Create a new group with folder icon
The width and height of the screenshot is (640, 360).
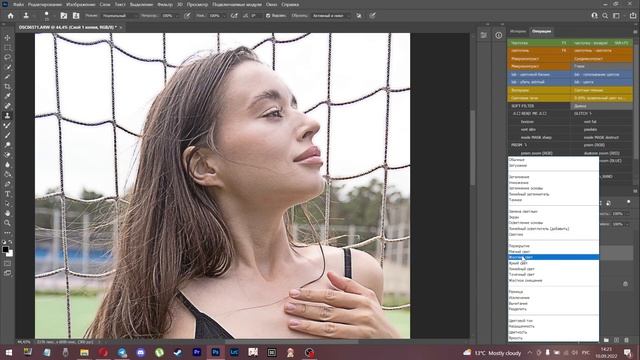pos(606,340)
